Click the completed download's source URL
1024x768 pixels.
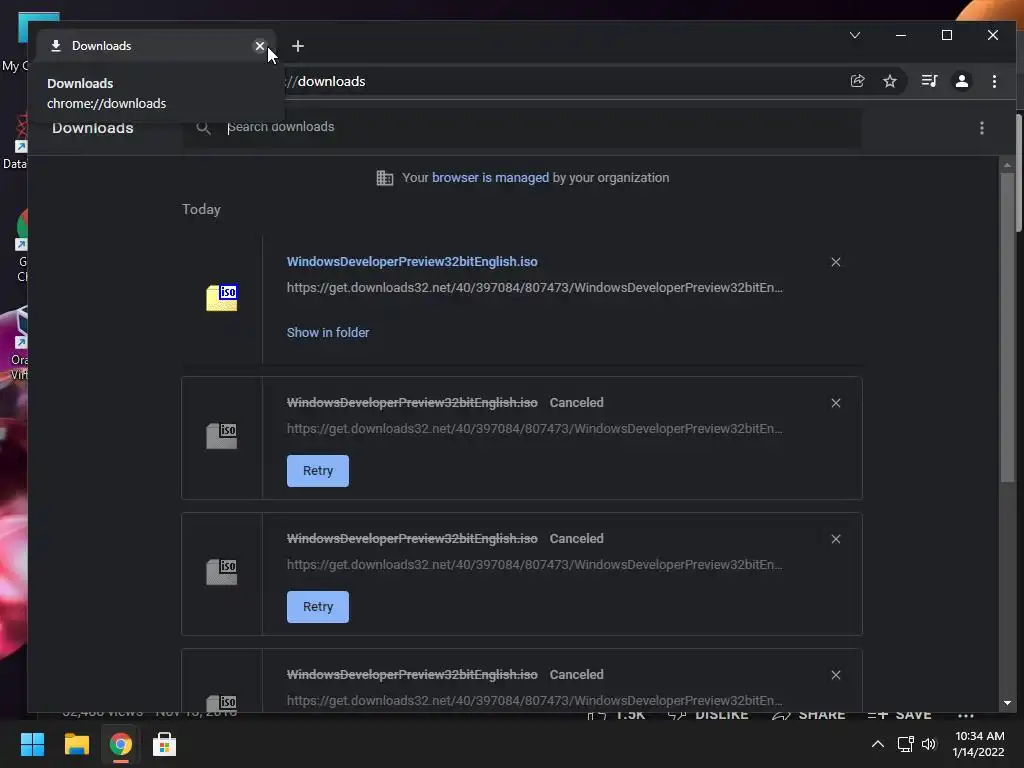click(534, 287)
